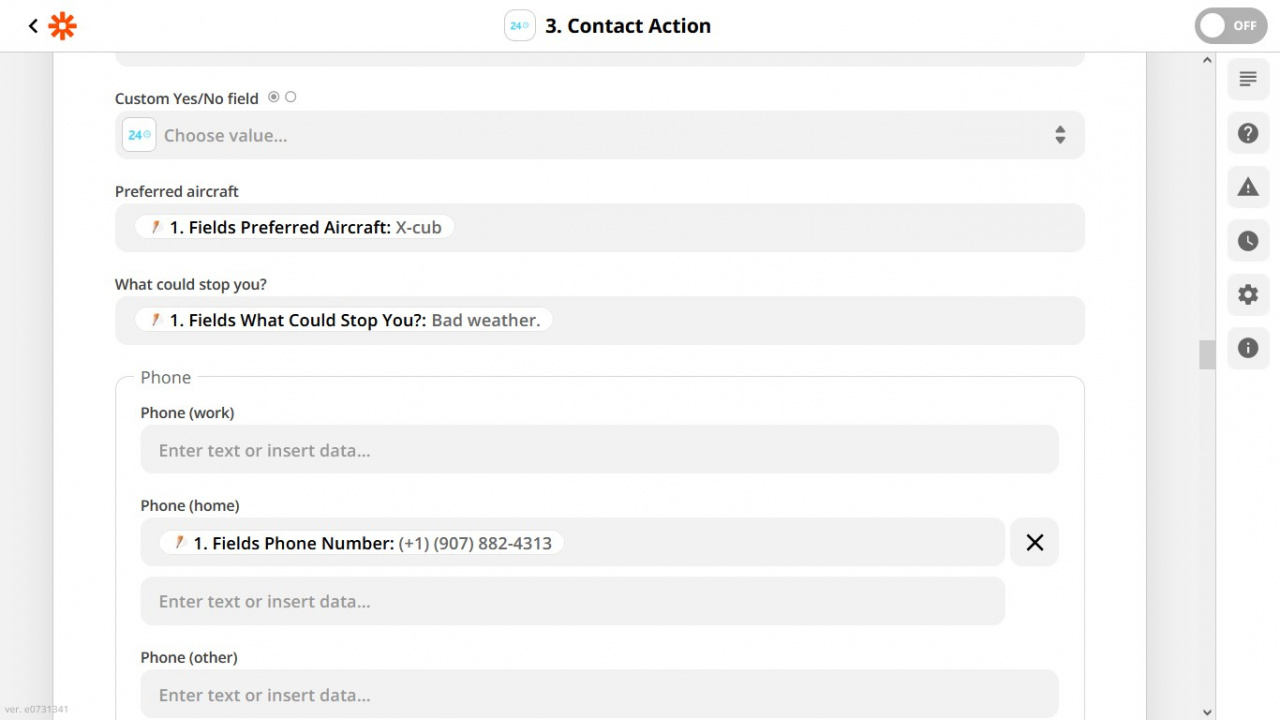1280x720 pixels.
Task: Click the Phone (other) input field
Action: (600, 694)
